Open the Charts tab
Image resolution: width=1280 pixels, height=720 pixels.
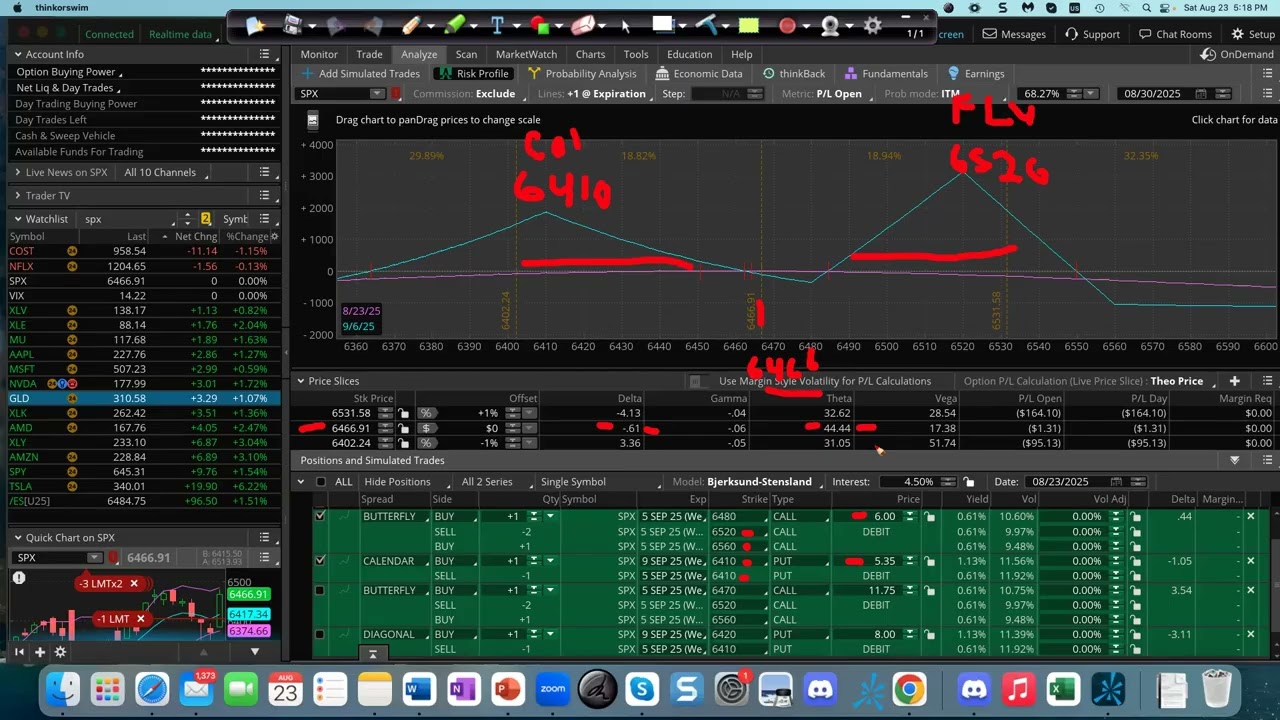(590, 54)
